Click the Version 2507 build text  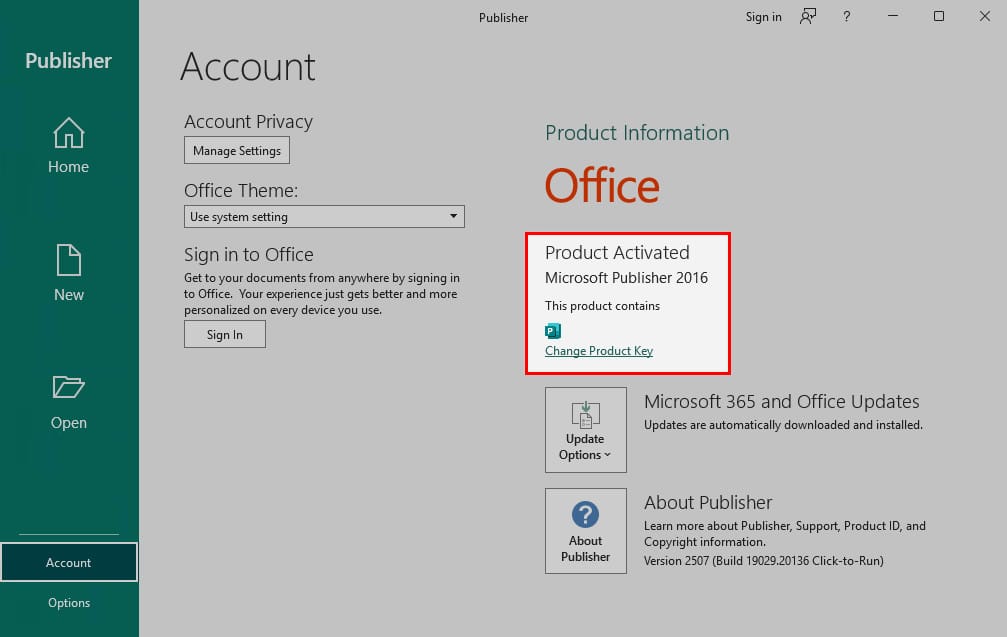(x=764, y=561)
